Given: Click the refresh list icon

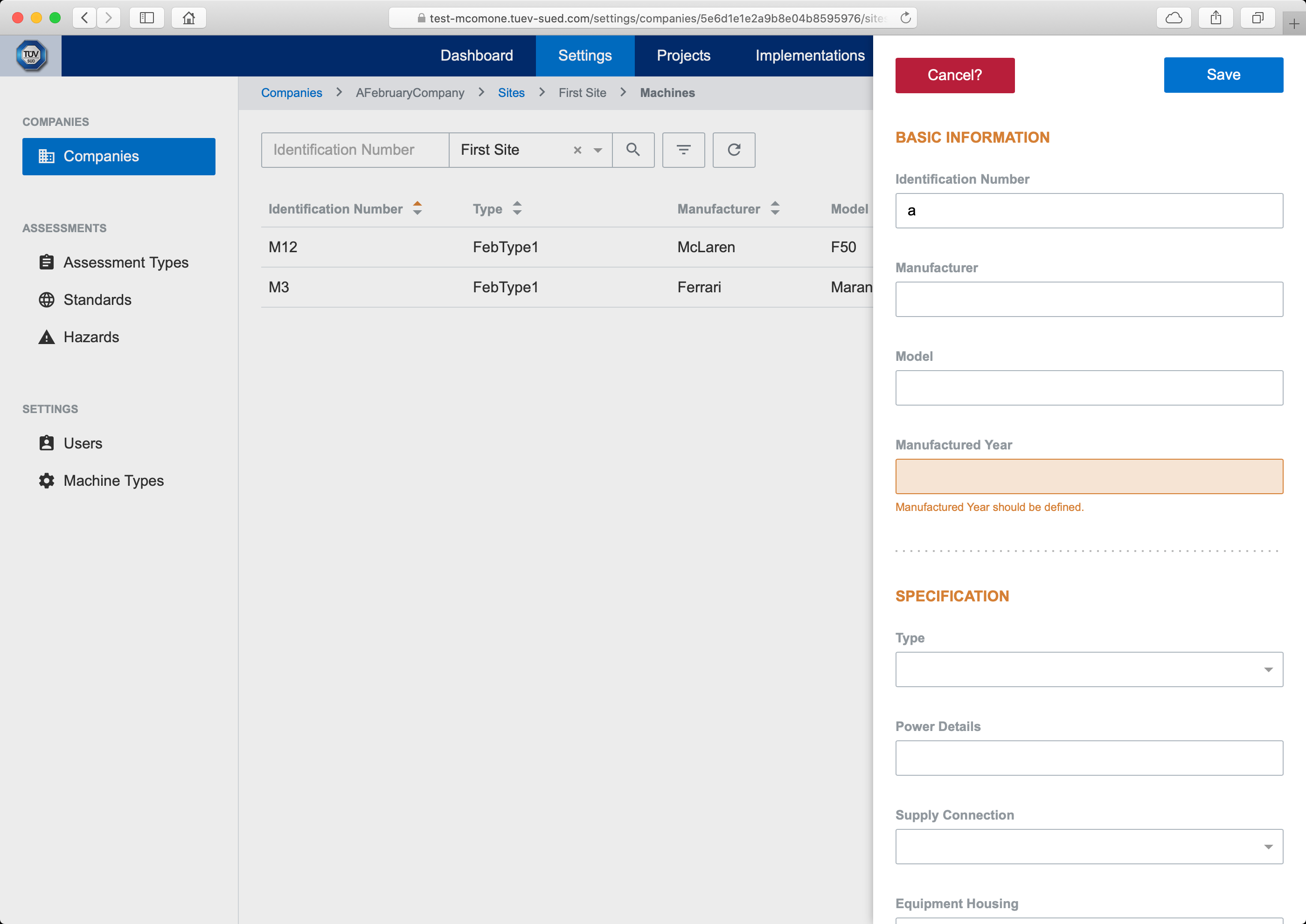Looking at the screenshot, I should click(x=733, y=150).
